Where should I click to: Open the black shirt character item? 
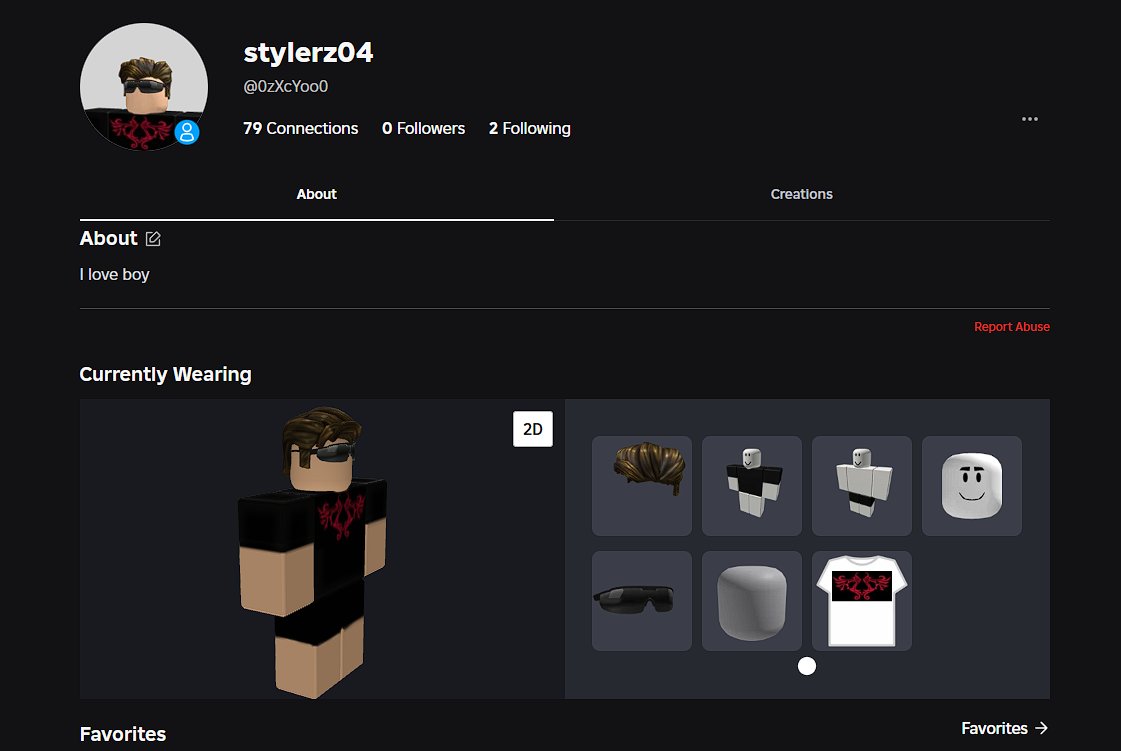point(752,486)
